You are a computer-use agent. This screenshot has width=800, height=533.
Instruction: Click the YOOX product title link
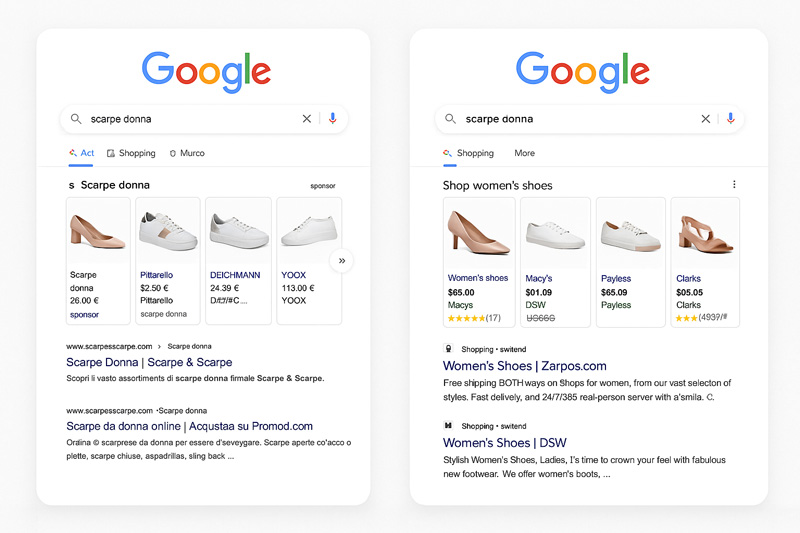293,275
